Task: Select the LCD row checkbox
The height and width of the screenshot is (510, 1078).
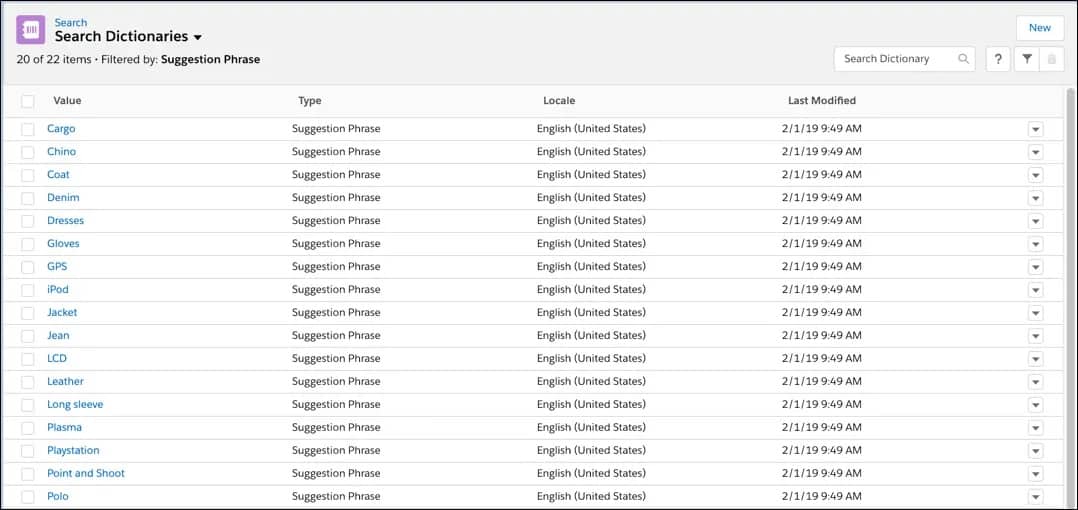Action: 28,359
